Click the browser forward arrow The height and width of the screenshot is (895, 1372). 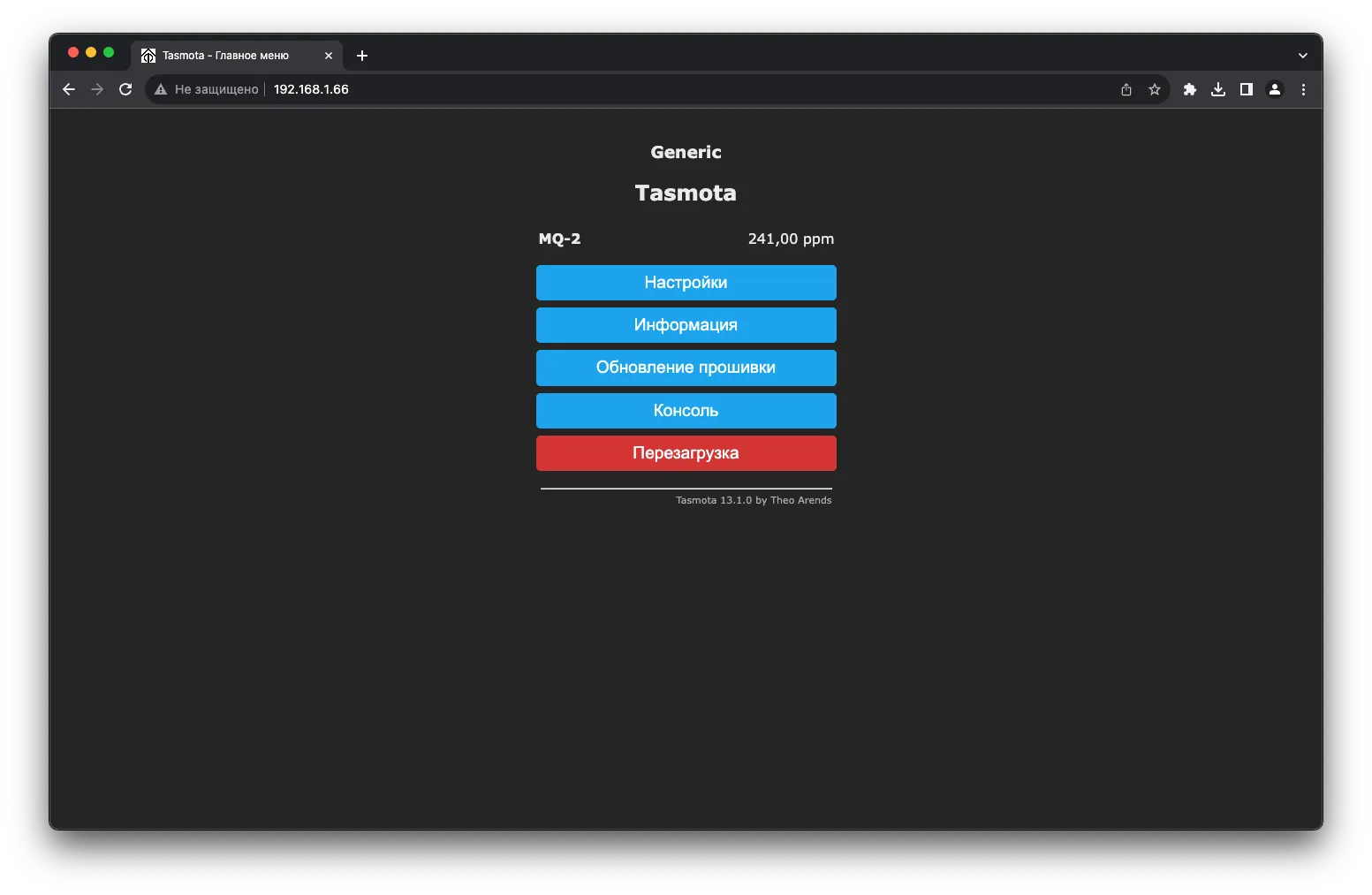[x=97, y=89]
